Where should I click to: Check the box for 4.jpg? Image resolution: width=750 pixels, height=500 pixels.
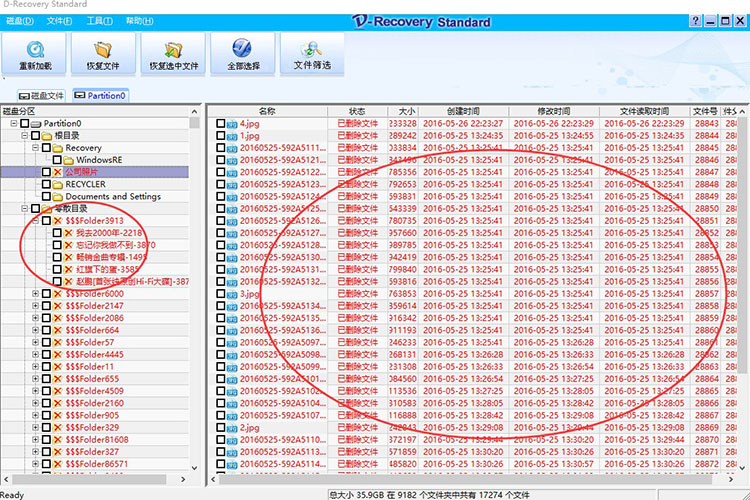pyautogui.click(x=221, y=123)
